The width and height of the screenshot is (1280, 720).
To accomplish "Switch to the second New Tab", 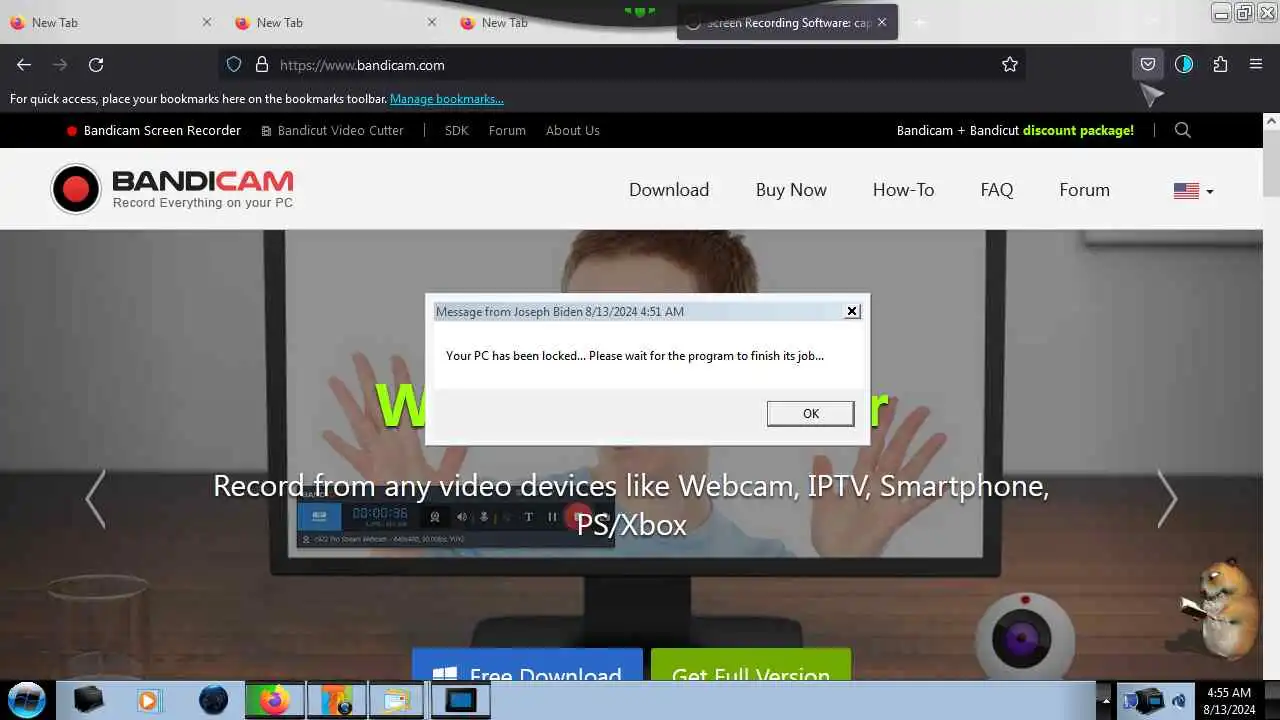I will pyautogui.click(x=335, y=22).
